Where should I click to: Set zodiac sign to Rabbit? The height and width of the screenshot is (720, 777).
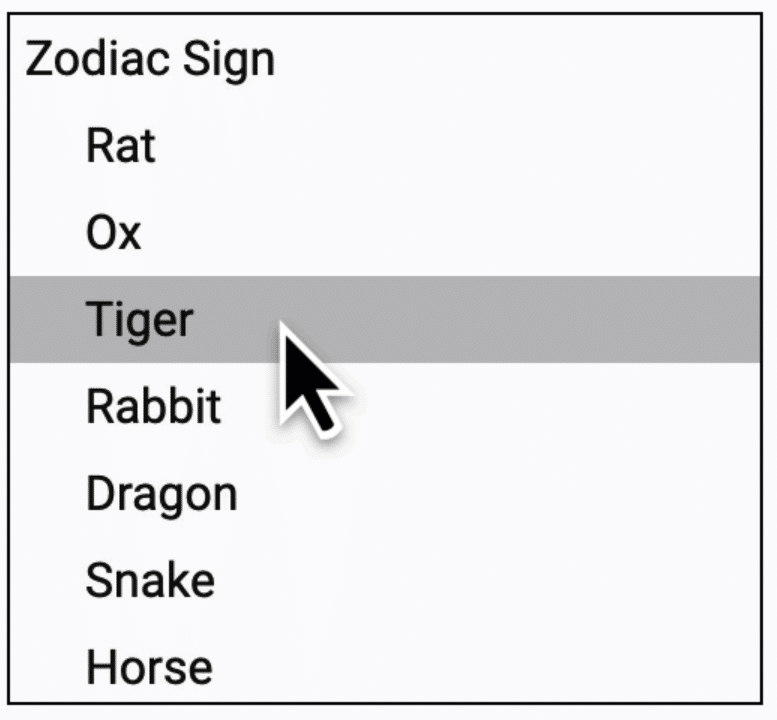click(153, 407)
